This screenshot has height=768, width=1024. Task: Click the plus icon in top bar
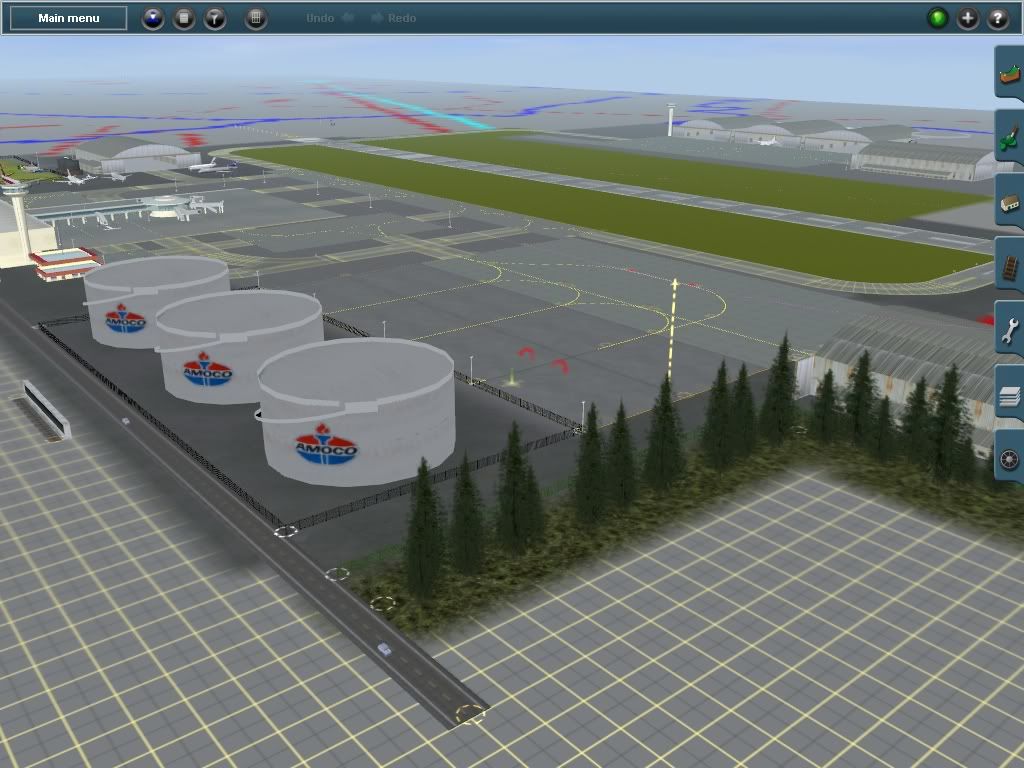pyautogui.click(x=968, y=18)
